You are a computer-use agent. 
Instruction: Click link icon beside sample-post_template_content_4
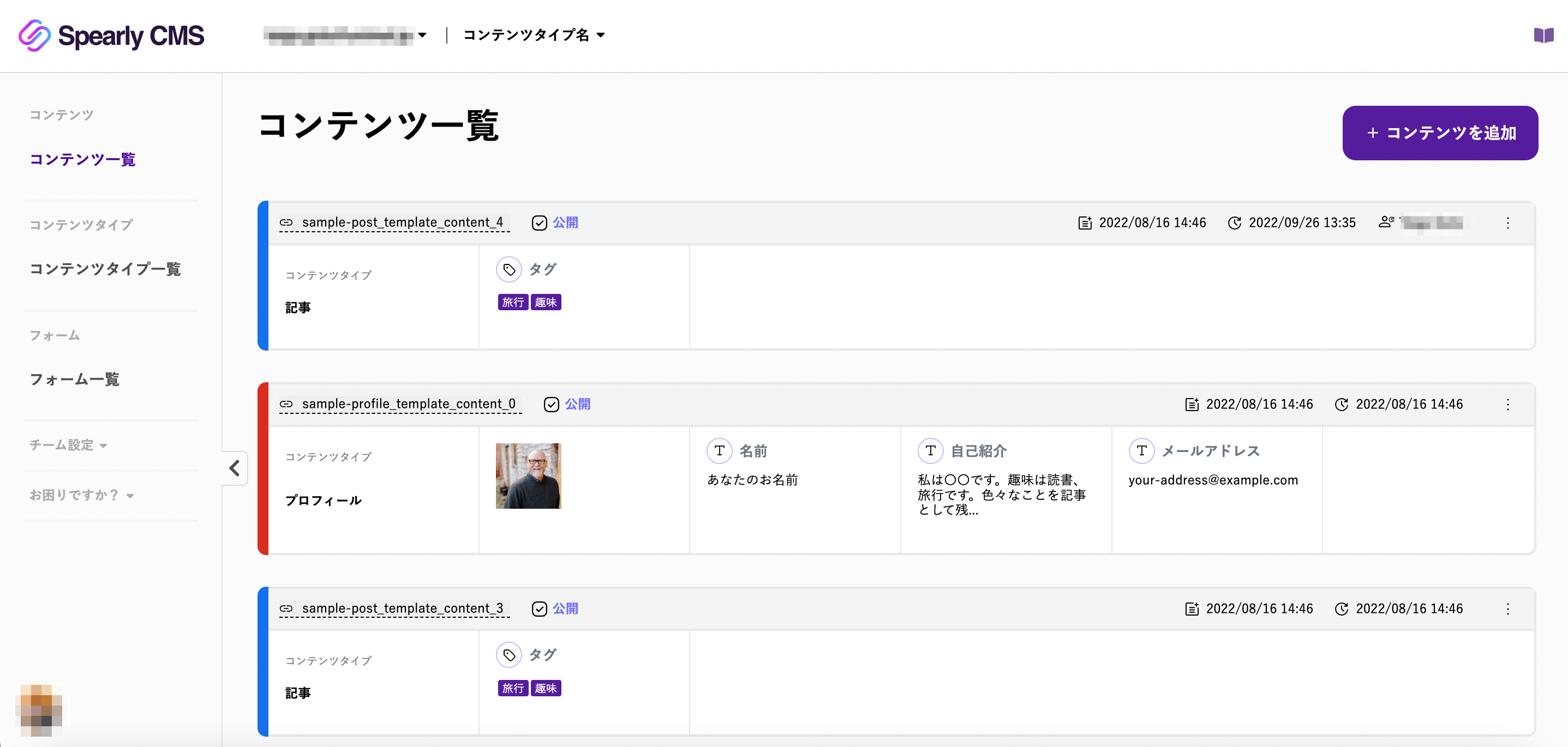click(286, 222)
